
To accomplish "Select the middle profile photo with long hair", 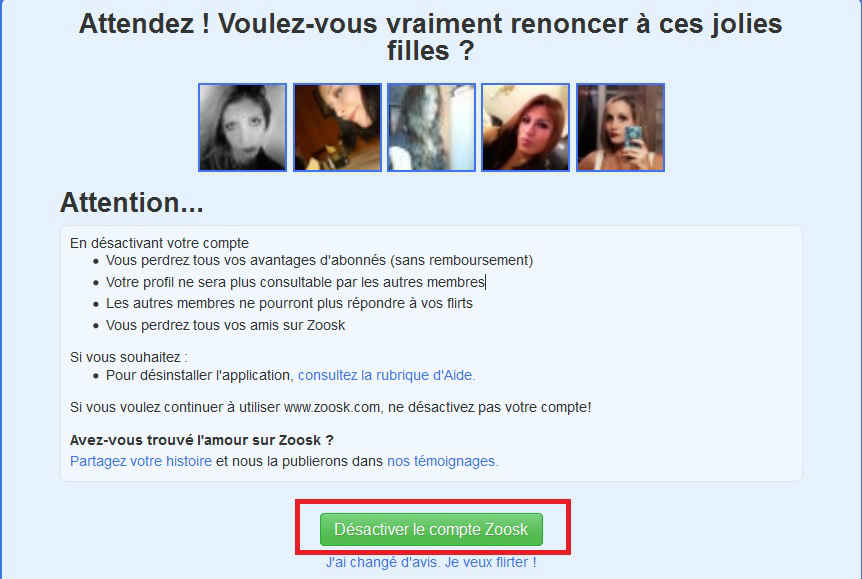I will (432, 128).
